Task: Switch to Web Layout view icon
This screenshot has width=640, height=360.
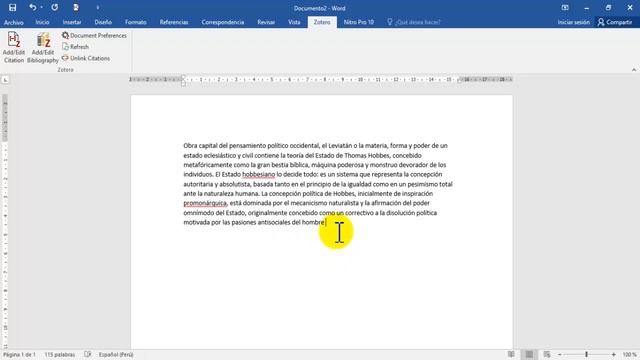Action: [547, 354]
